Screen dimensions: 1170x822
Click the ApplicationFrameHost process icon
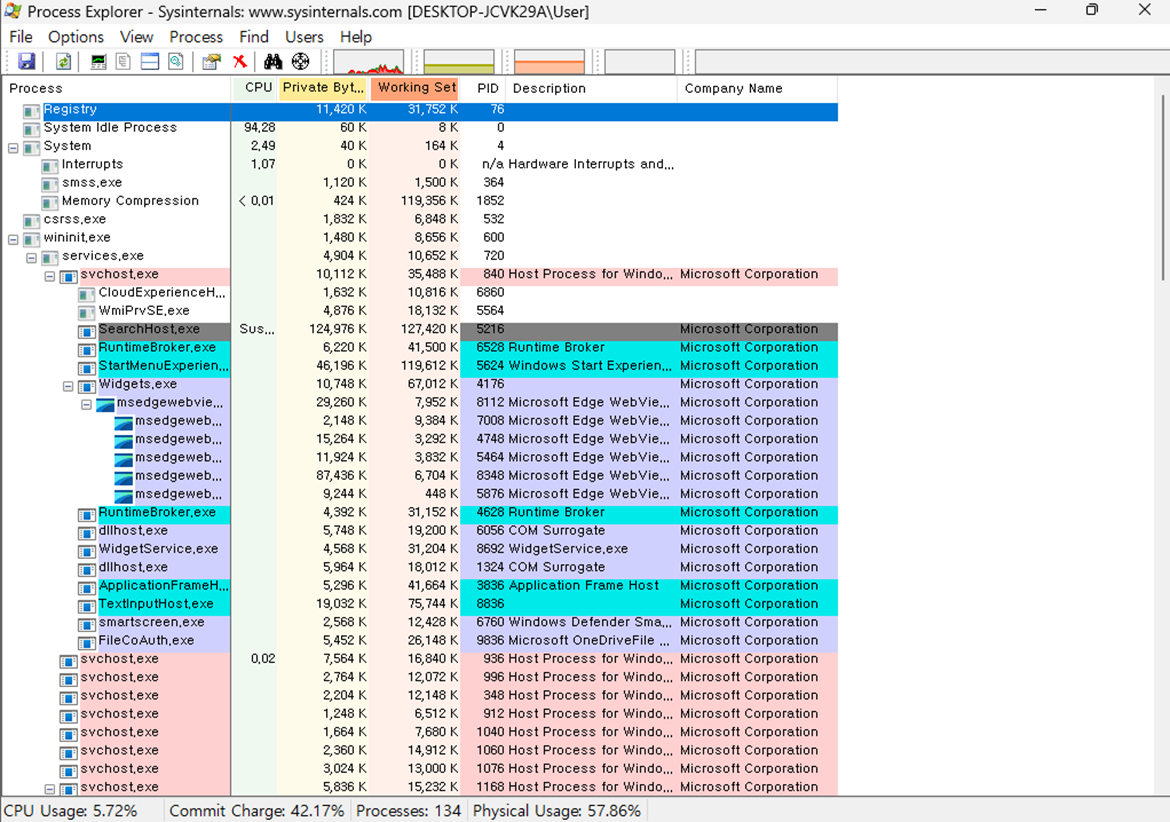(x=87, y=587)
